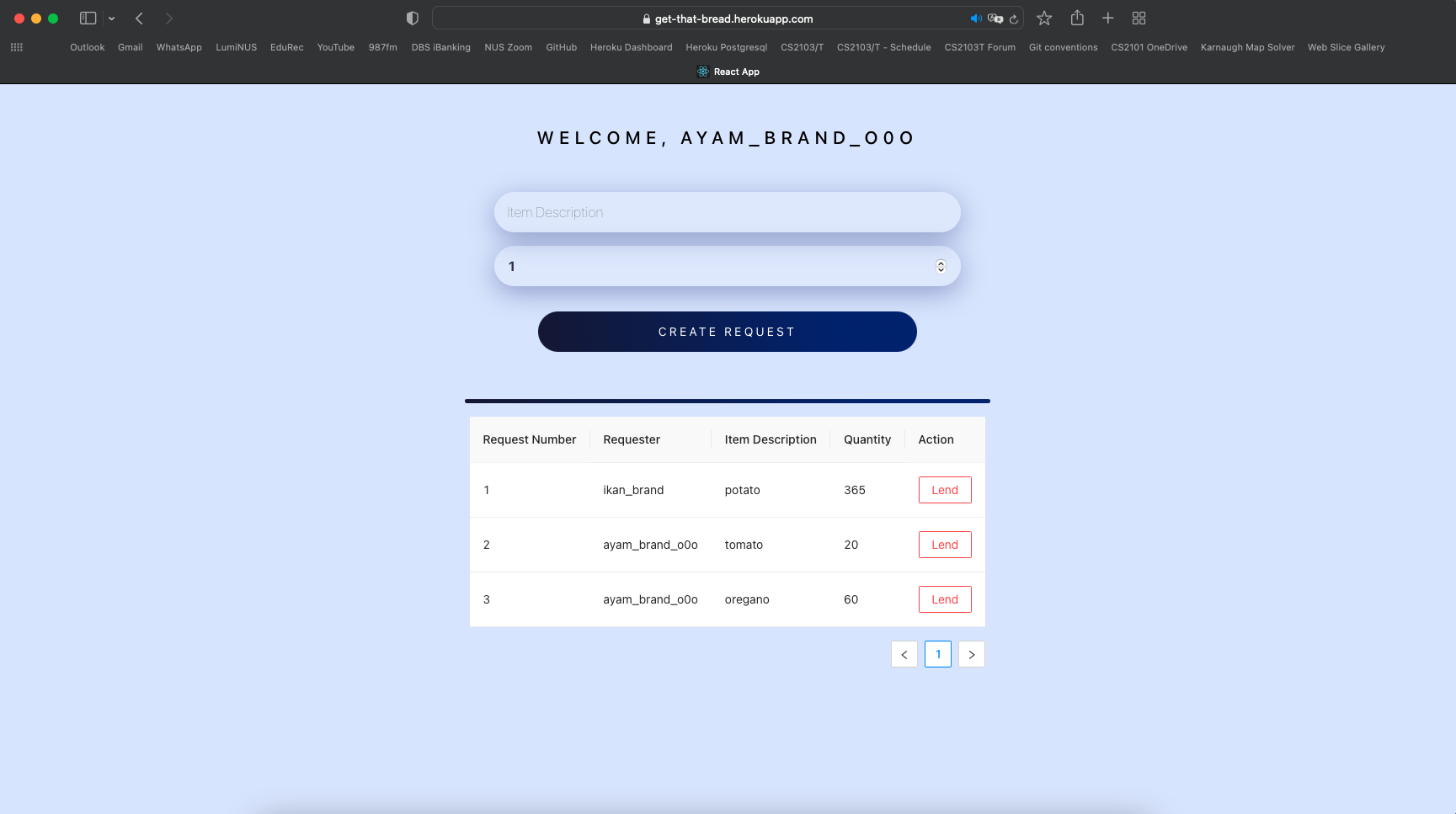The image size is (1456, 814).
Task: Click the Welcome, ayam_brand_o0o heading
Action: (726, 138)
